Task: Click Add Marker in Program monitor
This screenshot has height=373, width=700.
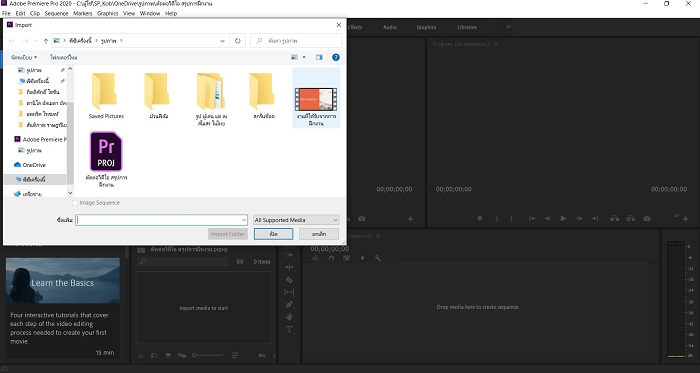Action: (x=480, y=219)
